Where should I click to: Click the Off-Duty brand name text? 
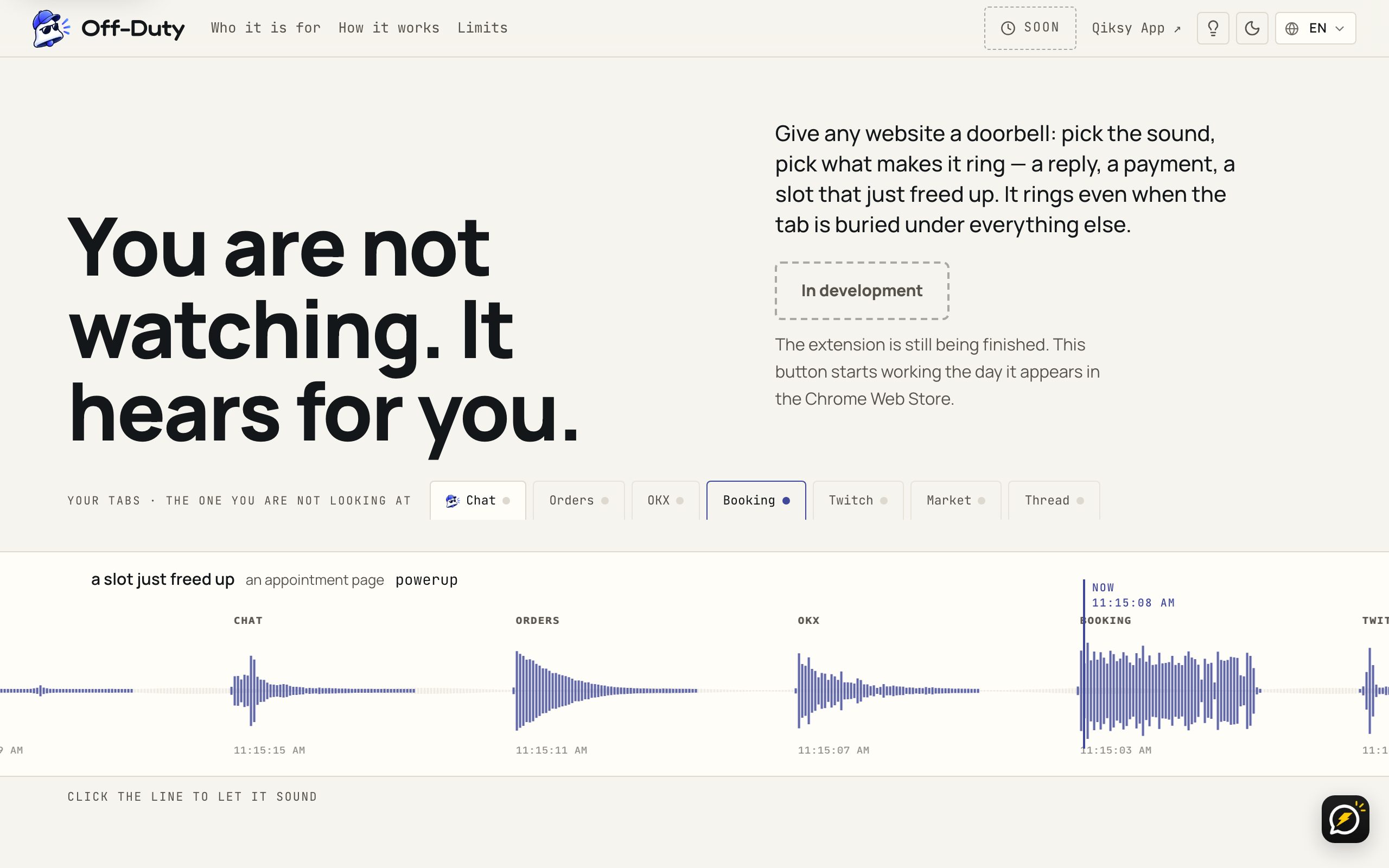point(132,29)
